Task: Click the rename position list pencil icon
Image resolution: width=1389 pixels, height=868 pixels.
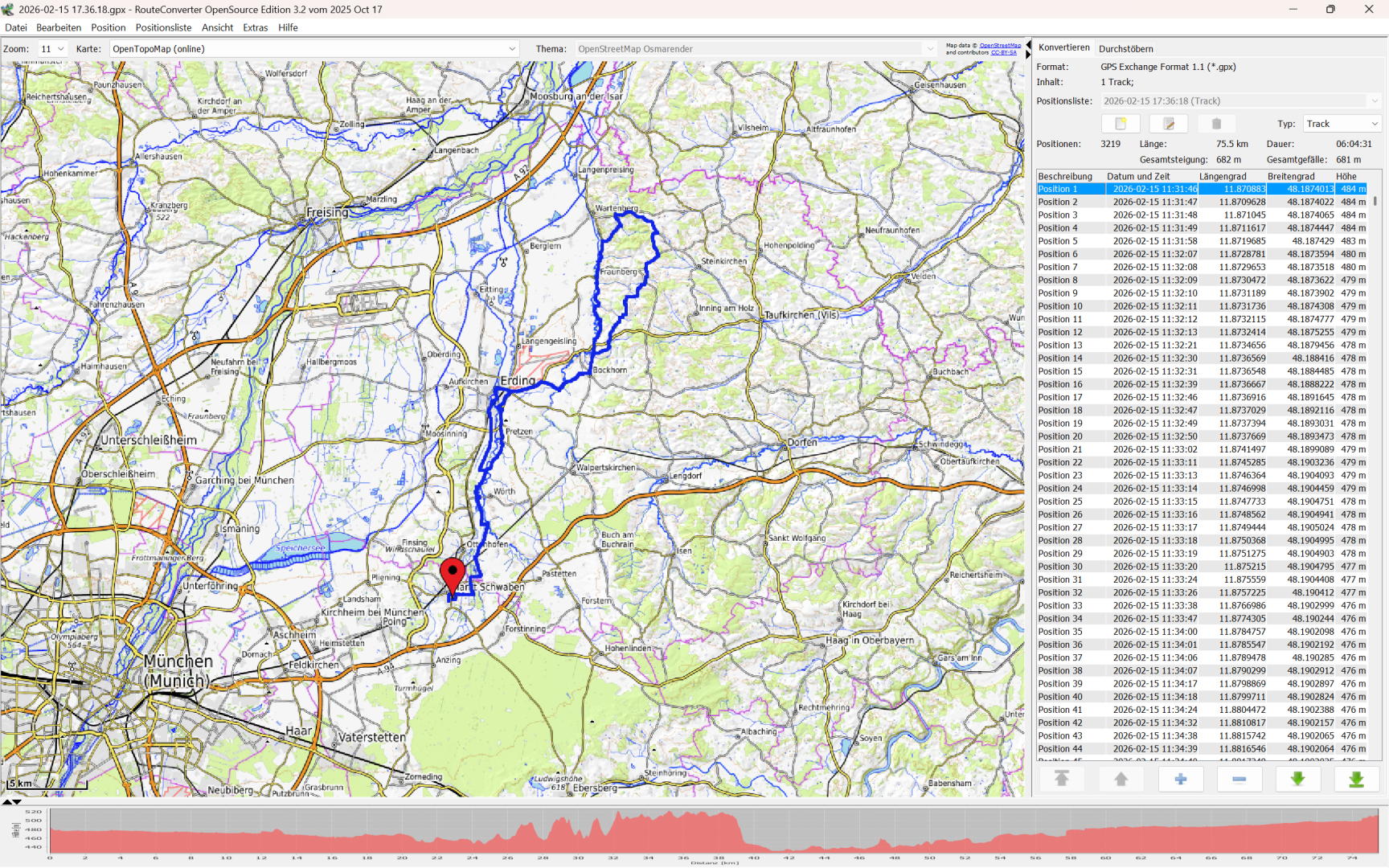Action: click(x=1168, y=124)
